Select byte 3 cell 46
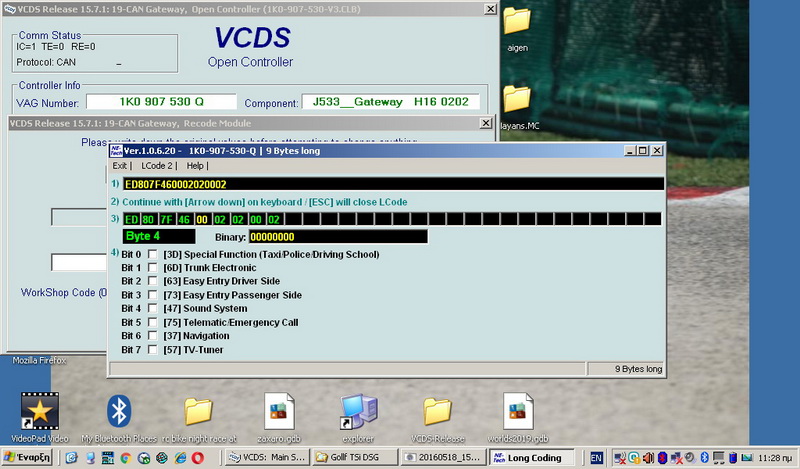 point(184,219)
